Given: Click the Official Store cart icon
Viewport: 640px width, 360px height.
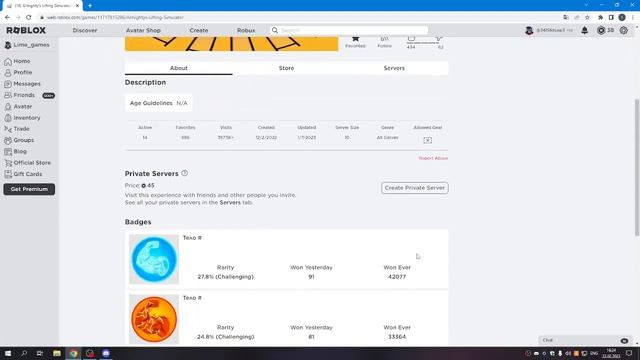Looking at the screenshot, I should point(8,163).
